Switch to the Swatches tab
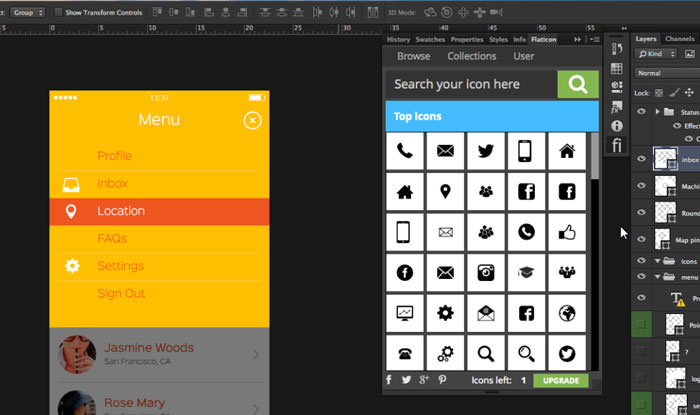The image size is (700, 415). [x=430, y=40]
